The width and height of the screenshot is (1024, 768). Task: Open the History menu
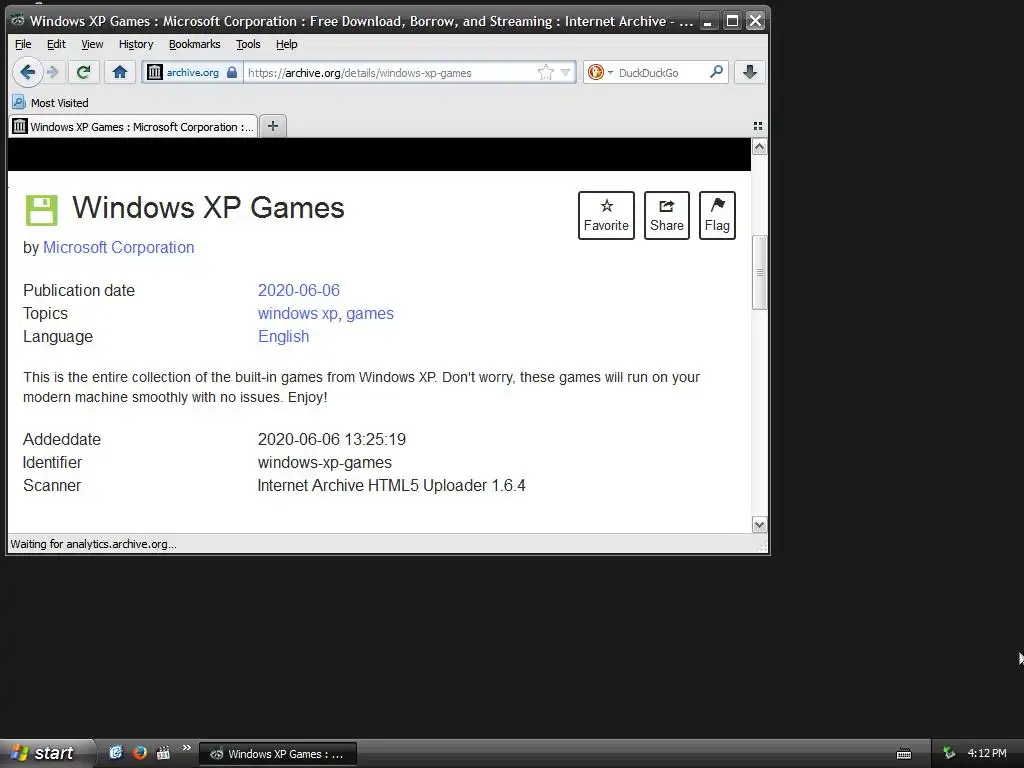click(136, 44)
